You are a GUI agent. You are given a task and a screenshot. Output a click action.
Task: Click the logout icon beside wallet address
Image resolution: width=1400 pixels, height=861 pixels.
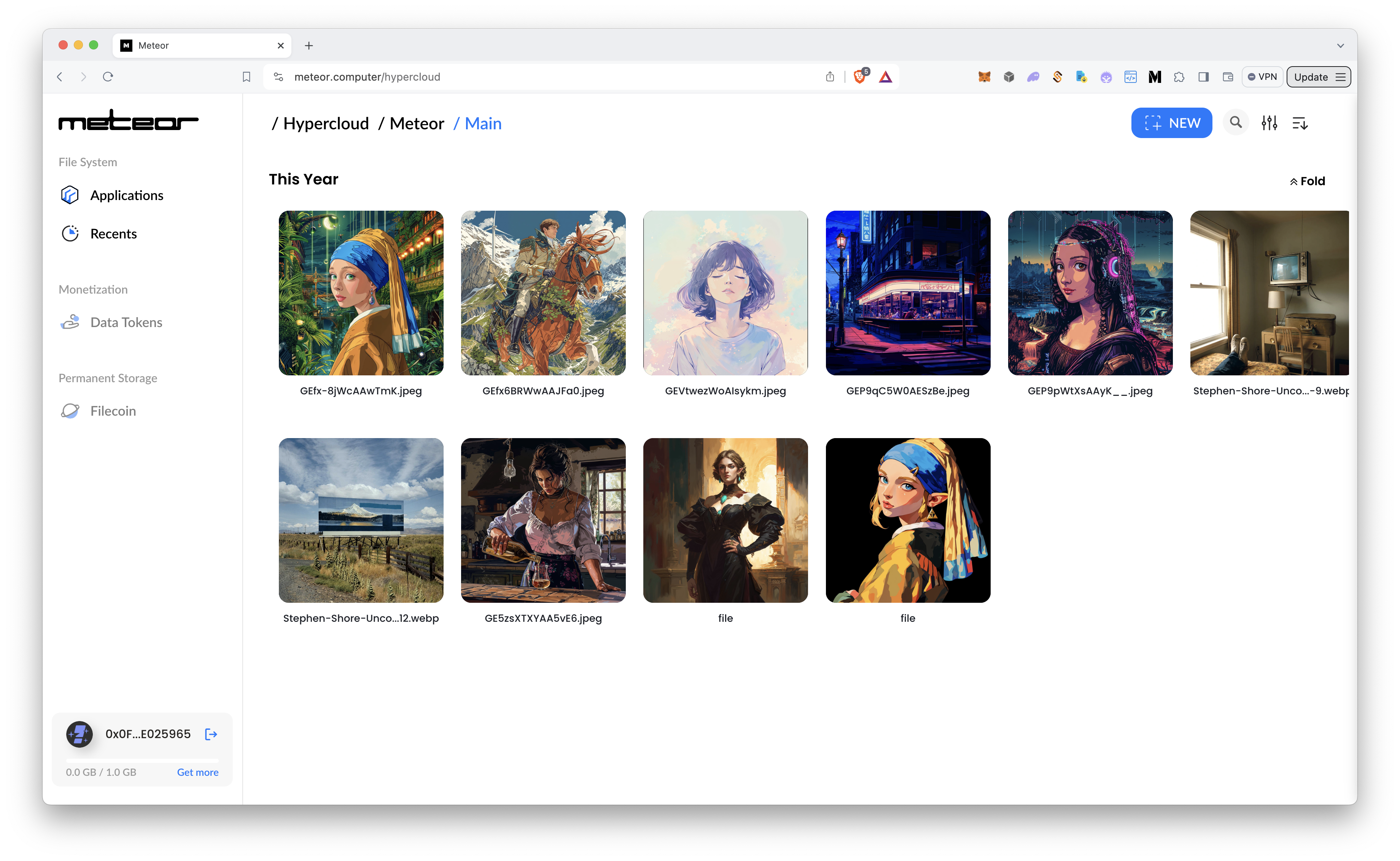211,734
